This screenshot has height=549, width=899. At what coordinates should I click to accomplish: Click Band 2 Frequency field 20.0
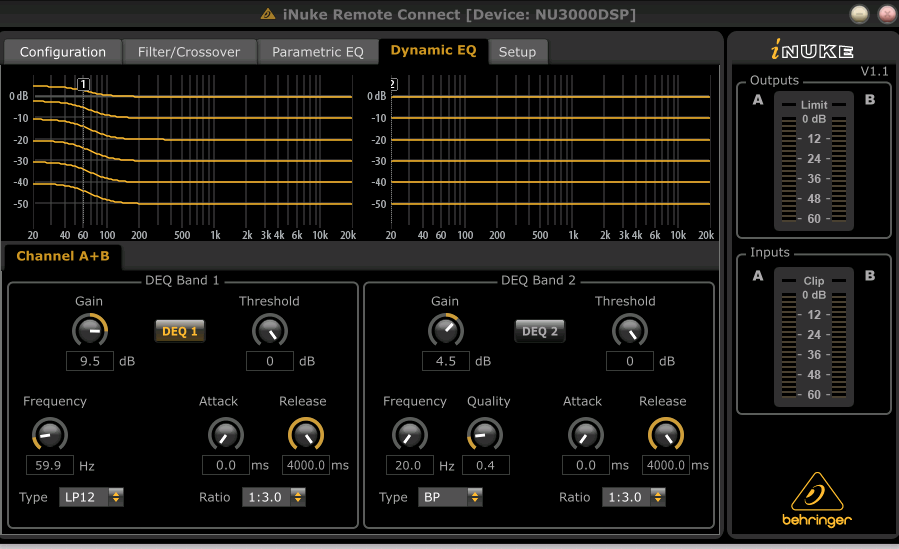coord(410,465)
